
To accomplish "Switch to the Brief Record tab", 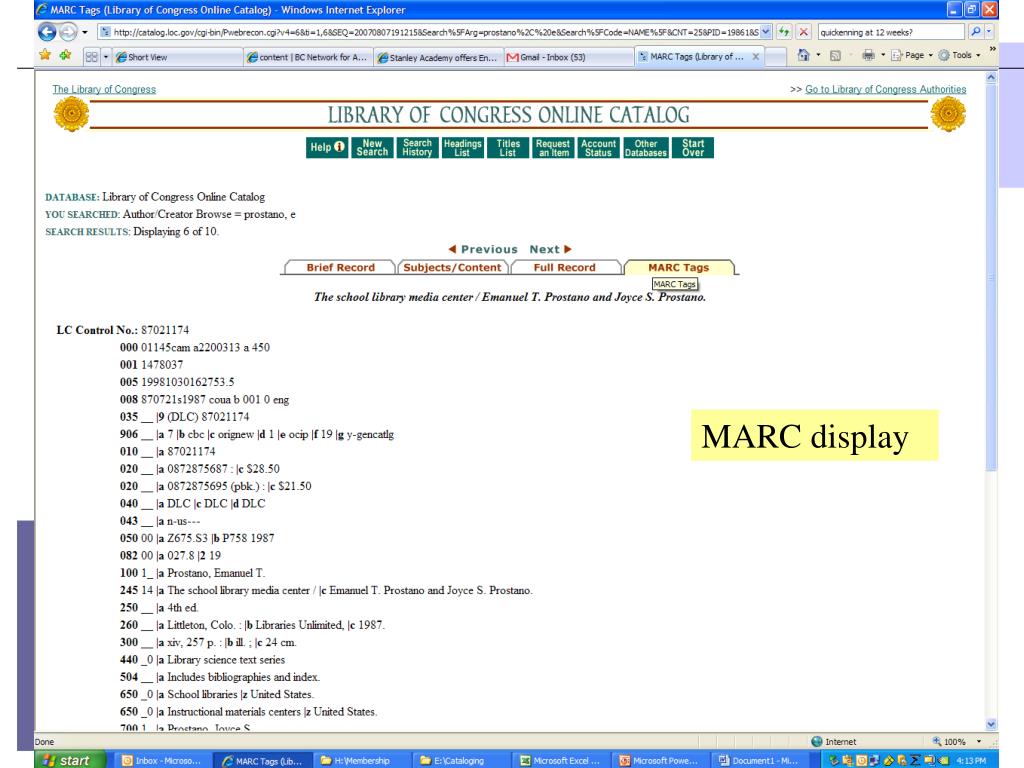I will [340, 268].
